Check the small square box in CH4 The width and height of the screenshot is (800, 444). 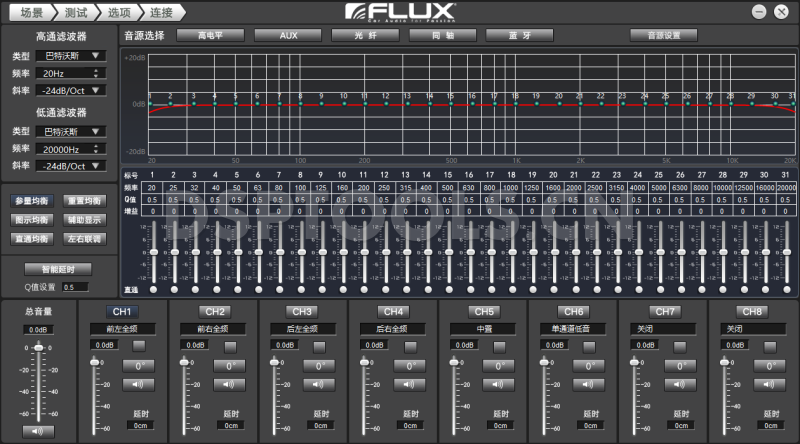point(408,345)
